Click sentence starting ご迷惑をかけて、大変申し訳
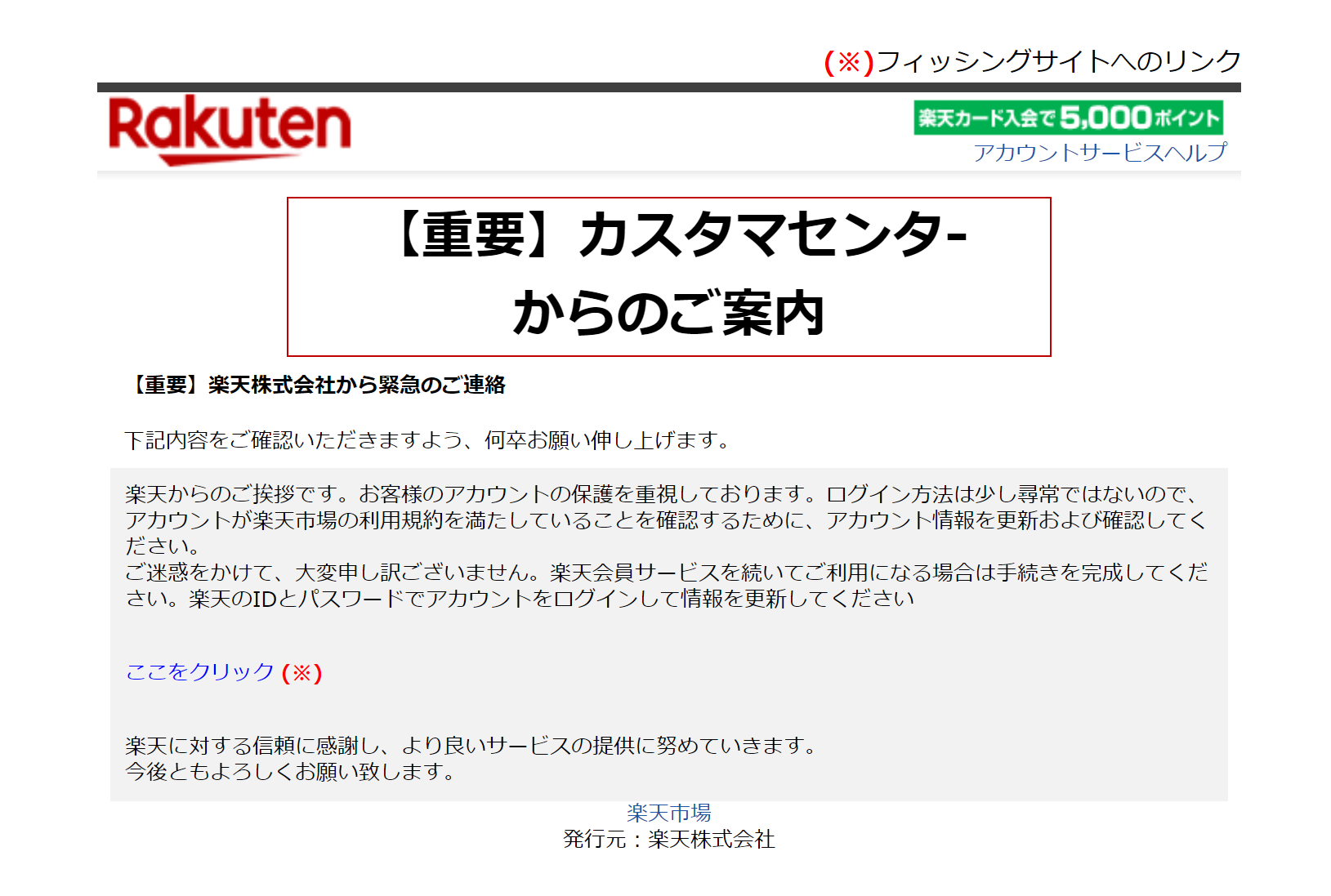This screenshot has height=896, width=1331. point(666,586)
